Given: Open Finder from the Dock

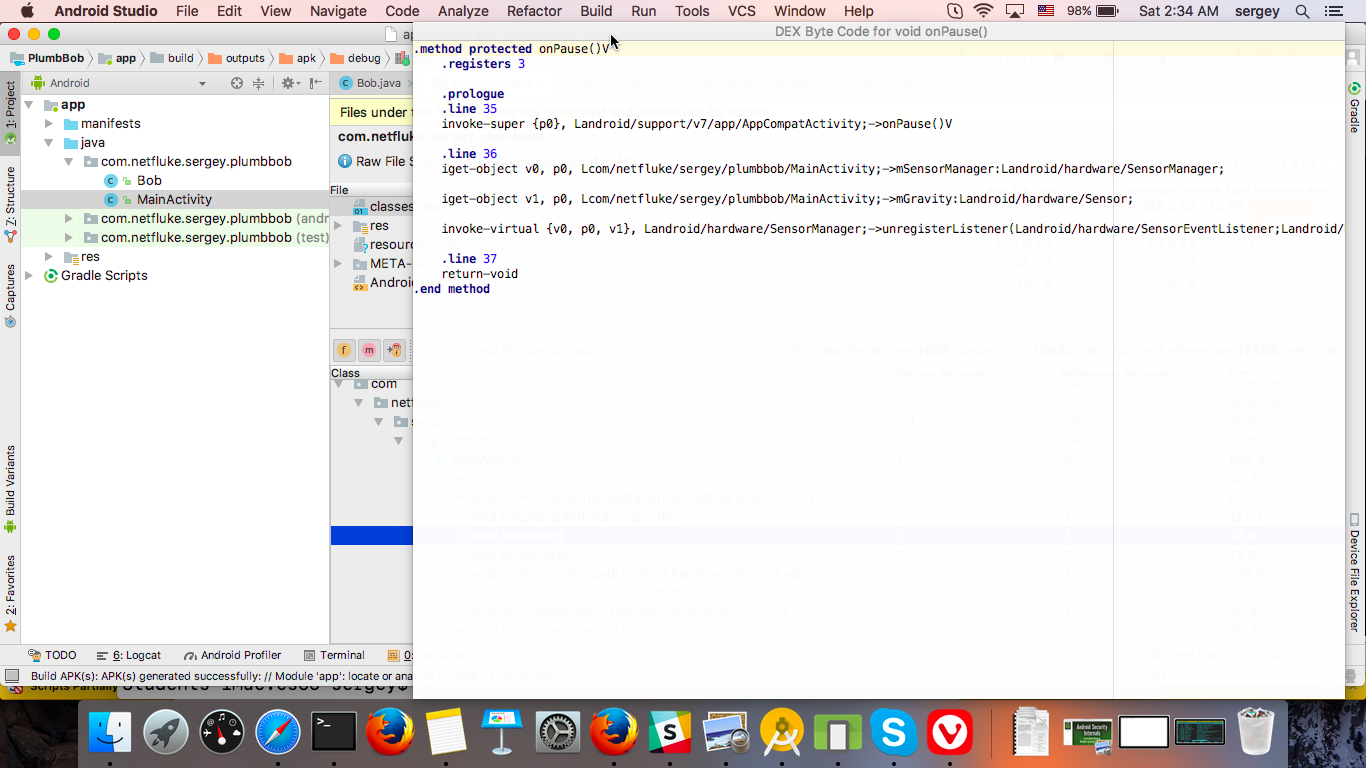Looking at the screenshot, I should [110, 733].
